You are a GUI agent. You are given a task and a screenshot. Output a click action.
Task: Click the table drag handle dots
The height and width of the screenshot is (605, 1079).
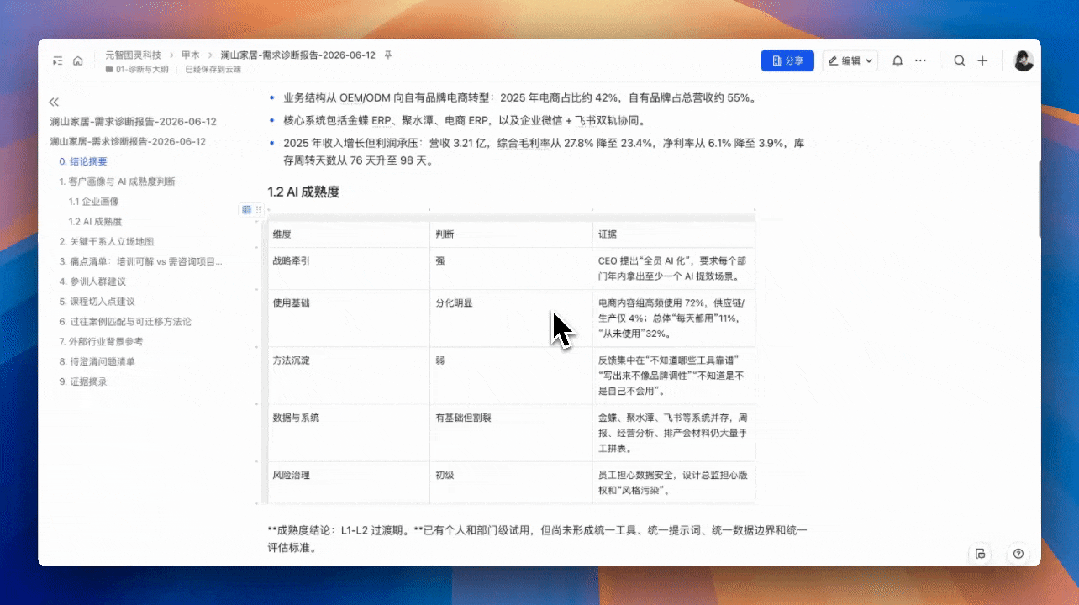tap(259, 209)
